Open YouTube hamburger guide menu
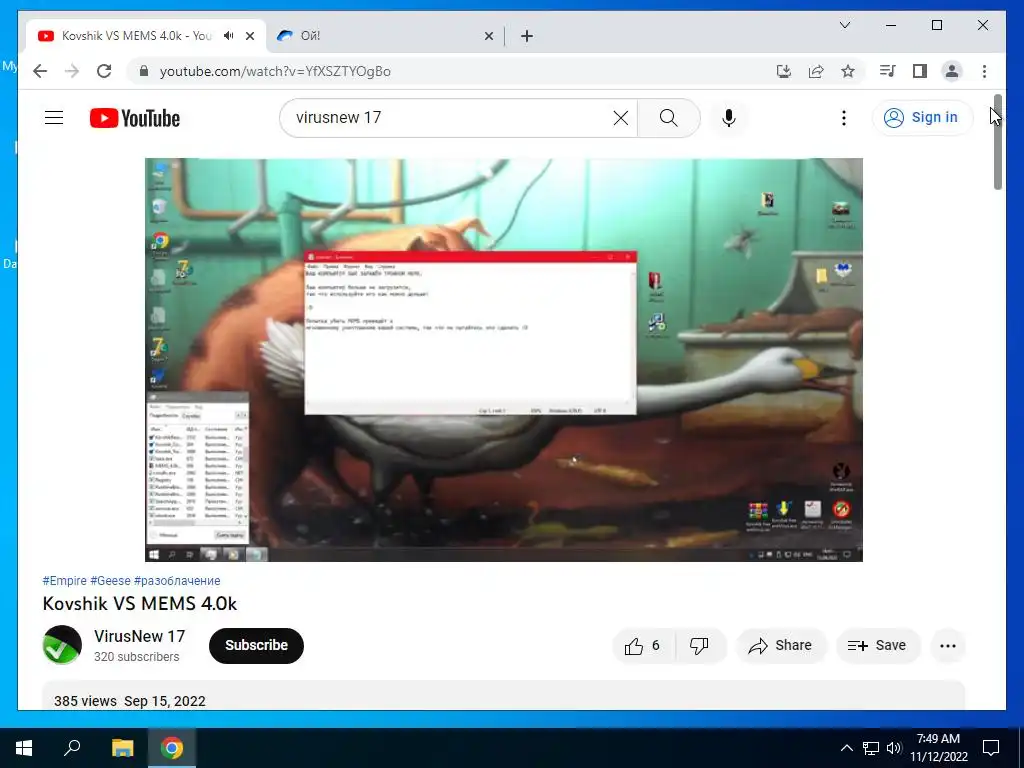 (54, 118)
